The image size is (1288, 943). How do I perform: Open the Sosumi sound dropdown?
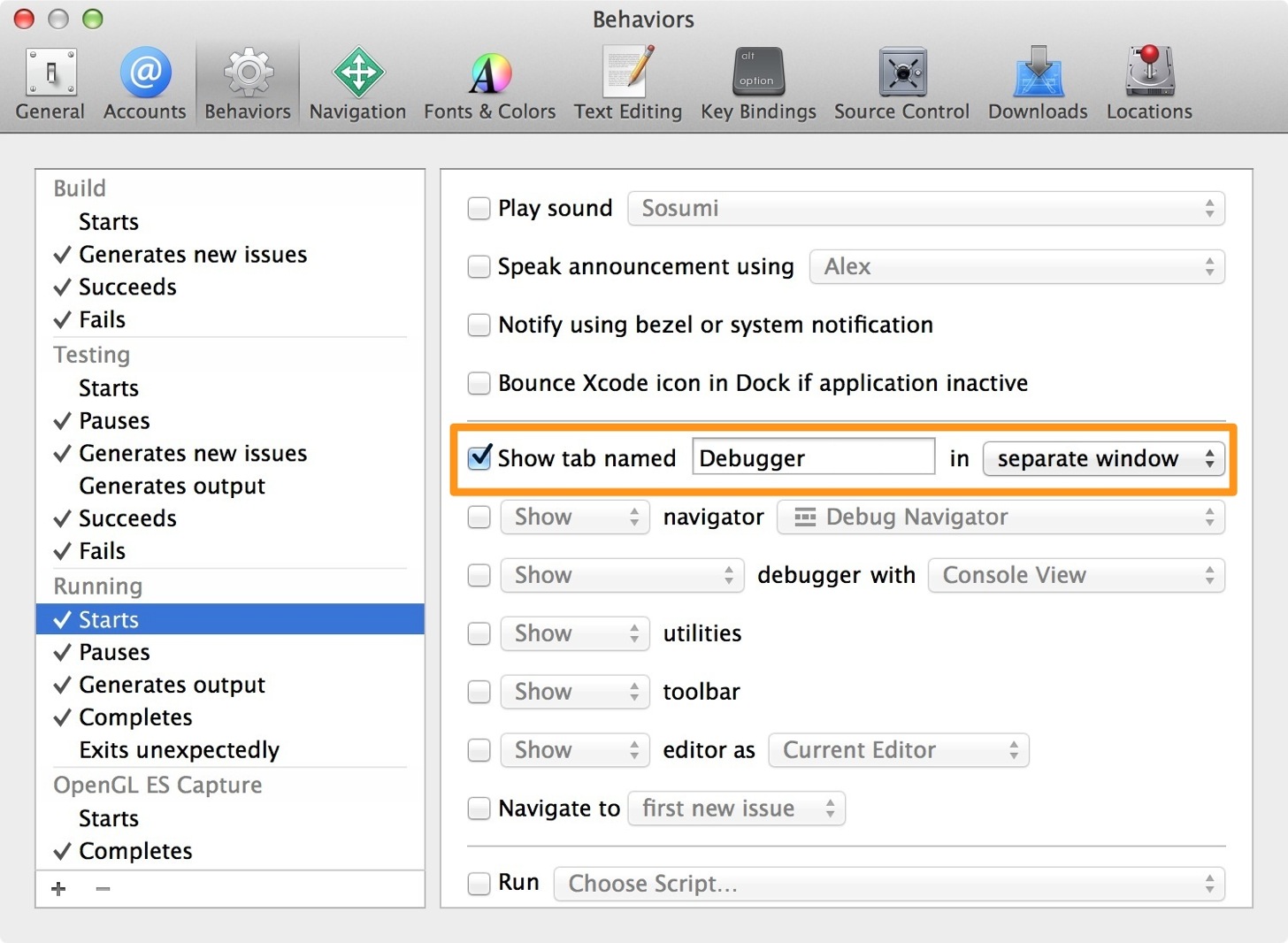pyautogui.click(x=926, y=209)
